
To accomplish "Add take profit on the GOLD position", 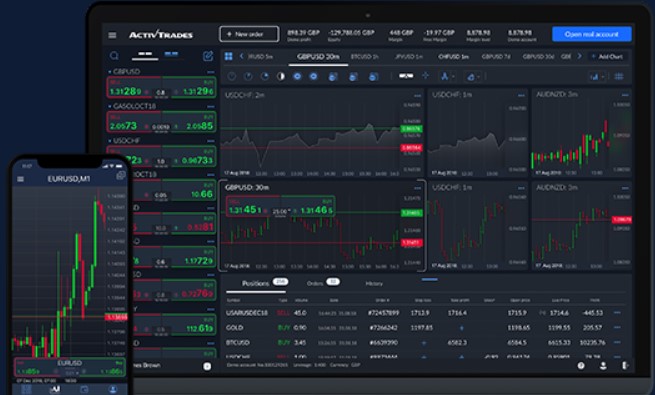I will click(461, 328).
